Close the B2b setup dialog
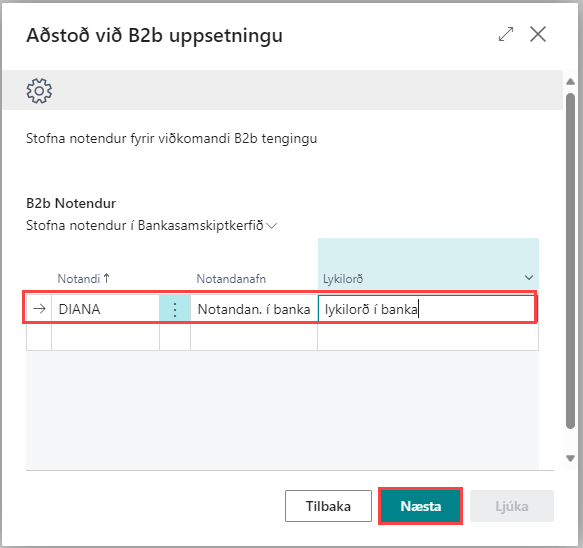This screenshot has height=548, width=583. pyautogui.click(x=538, y=35)
